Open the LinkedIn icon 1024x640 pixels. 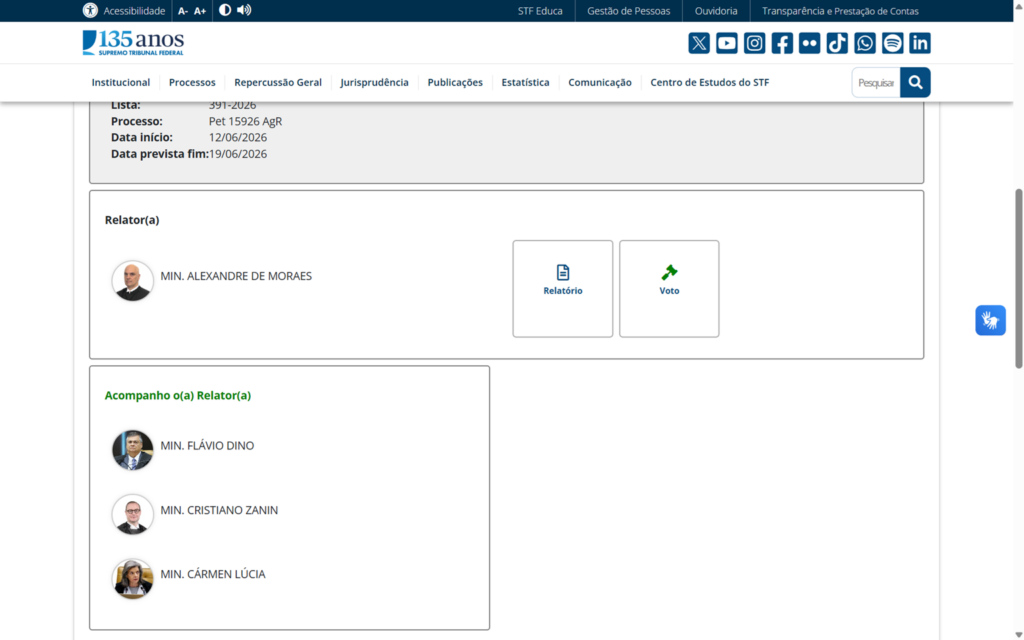[920, 43]
